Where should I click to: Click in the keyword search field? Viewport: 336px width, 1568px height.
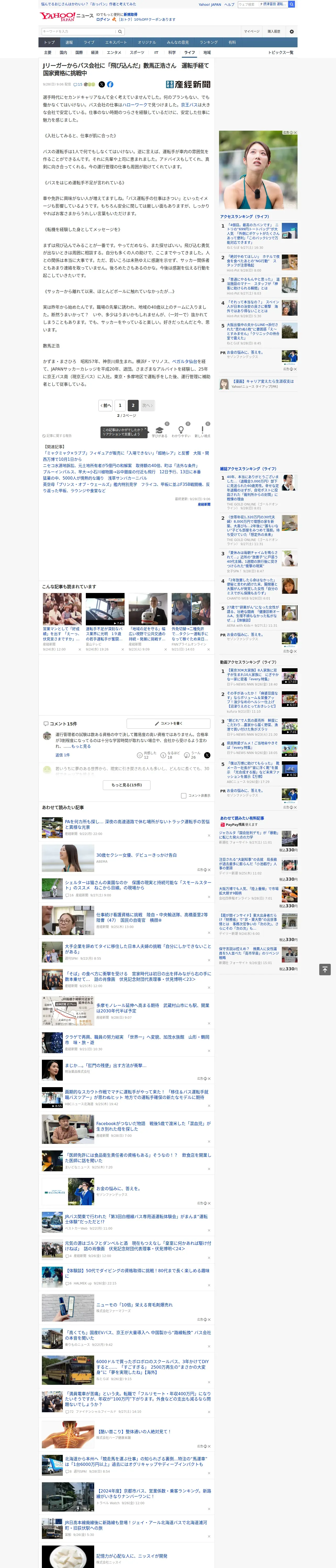[x=79, y=32]
